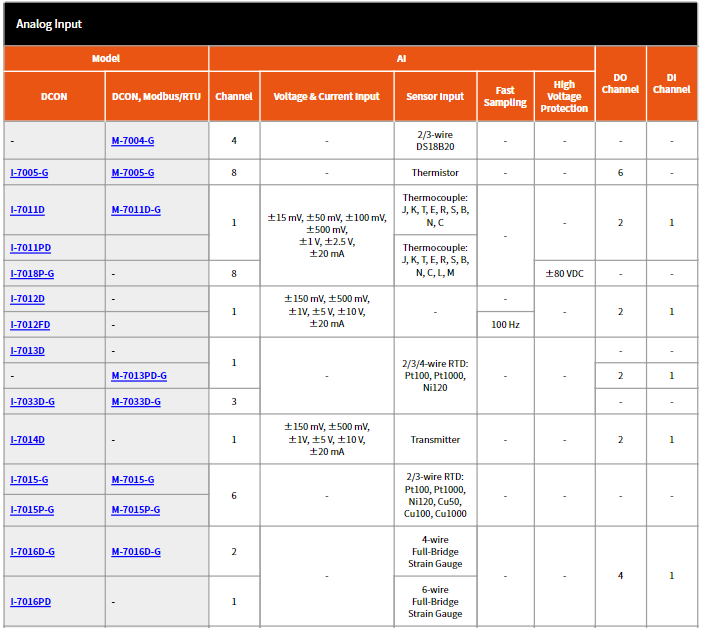Click the 6-wire Full-Bridge Strain Gauge cell

[435, 602]
